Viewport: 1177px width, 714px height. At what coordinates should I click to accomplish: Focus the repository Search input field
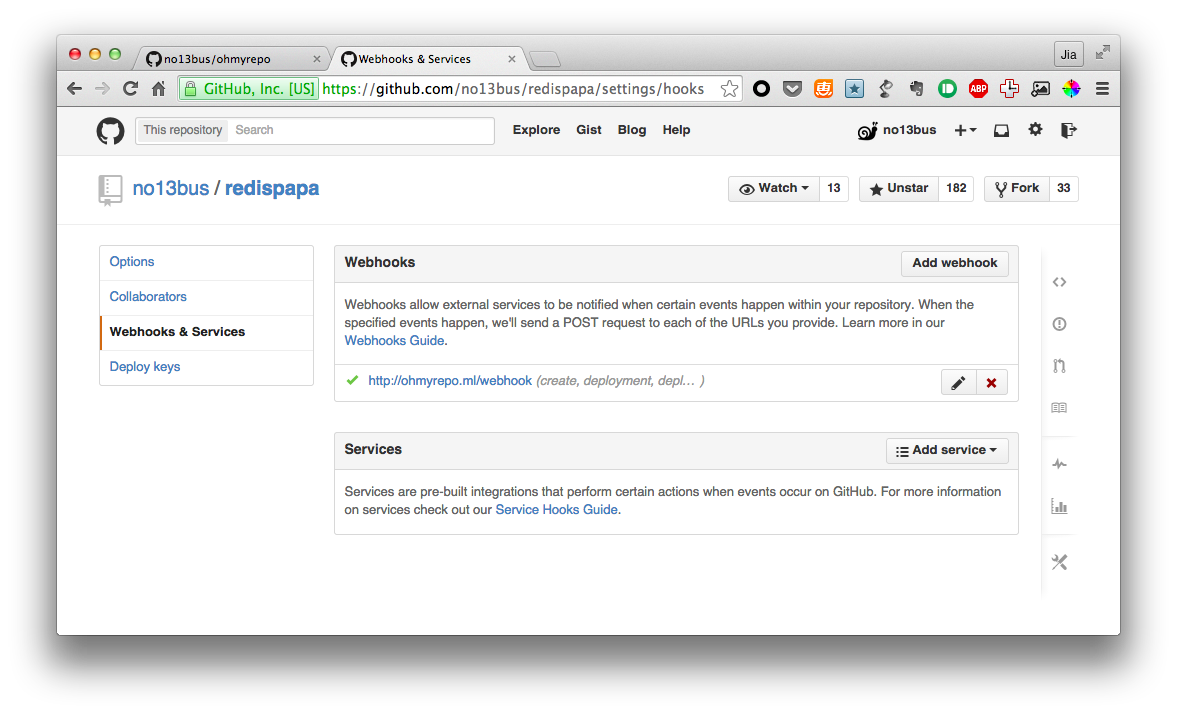pyautogui.click(x=360, y=131)
